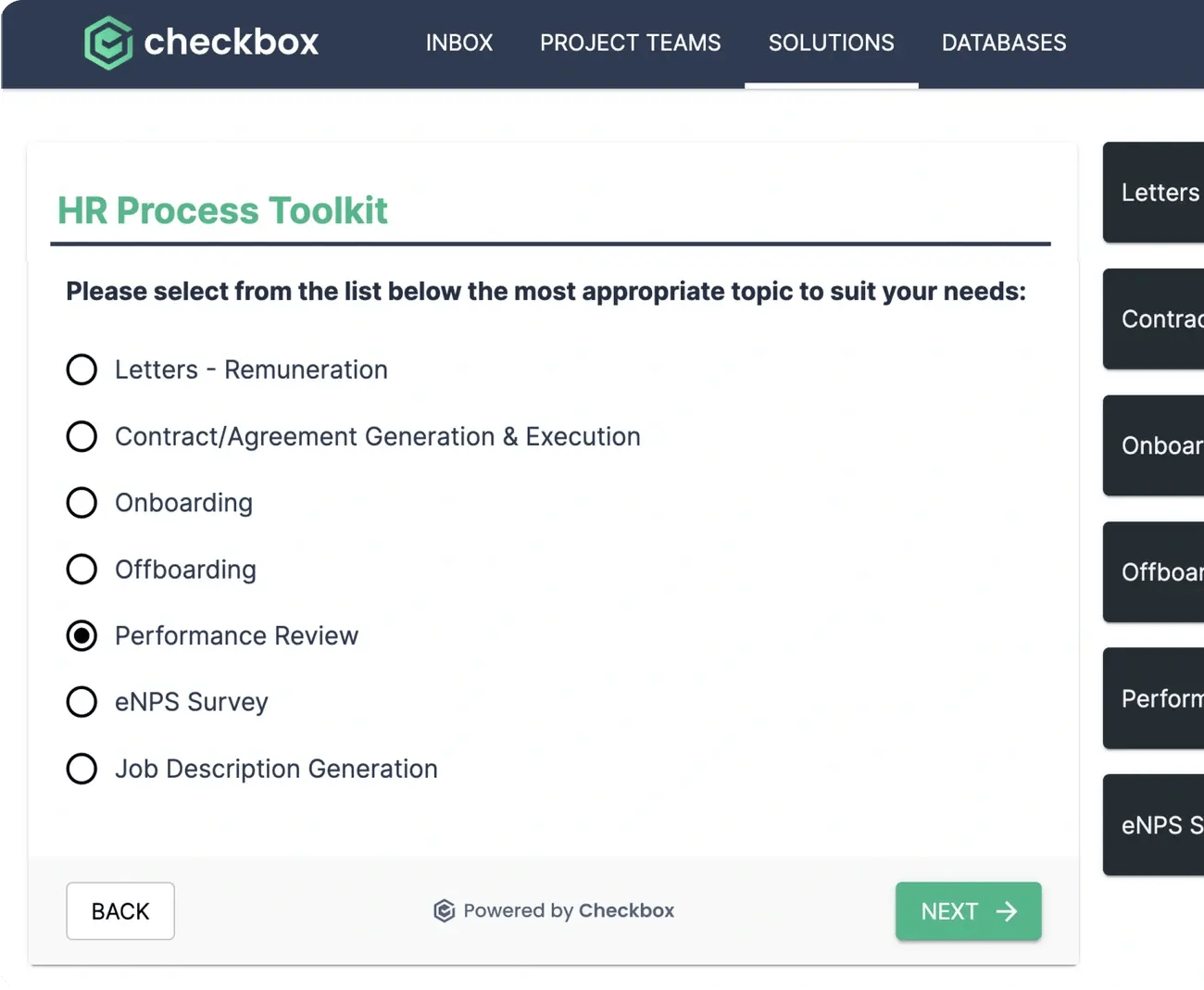Open the Letters panel on the right

coord(1160,193)
